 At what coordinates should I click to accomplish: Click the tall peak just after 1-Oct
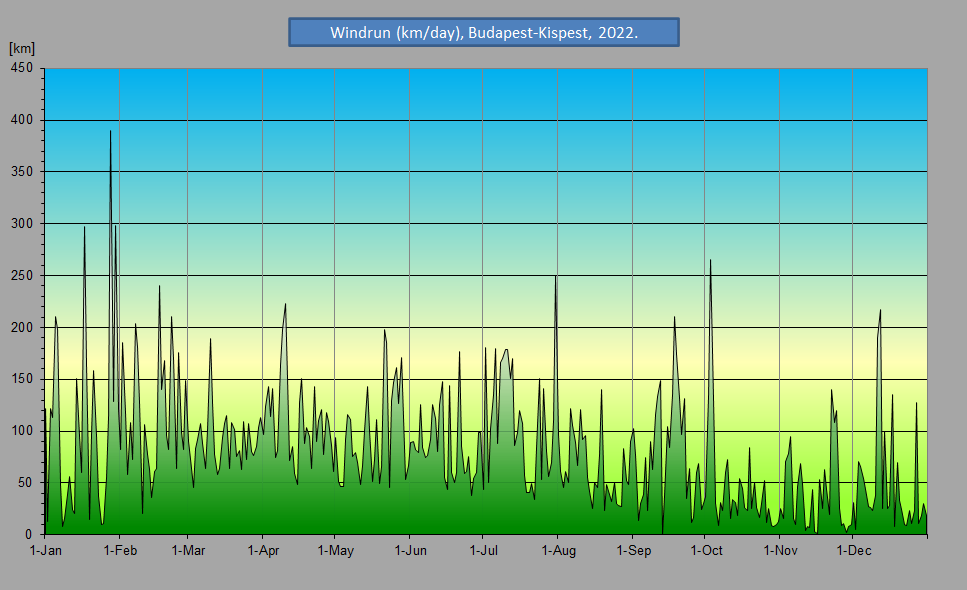point(710,261)
